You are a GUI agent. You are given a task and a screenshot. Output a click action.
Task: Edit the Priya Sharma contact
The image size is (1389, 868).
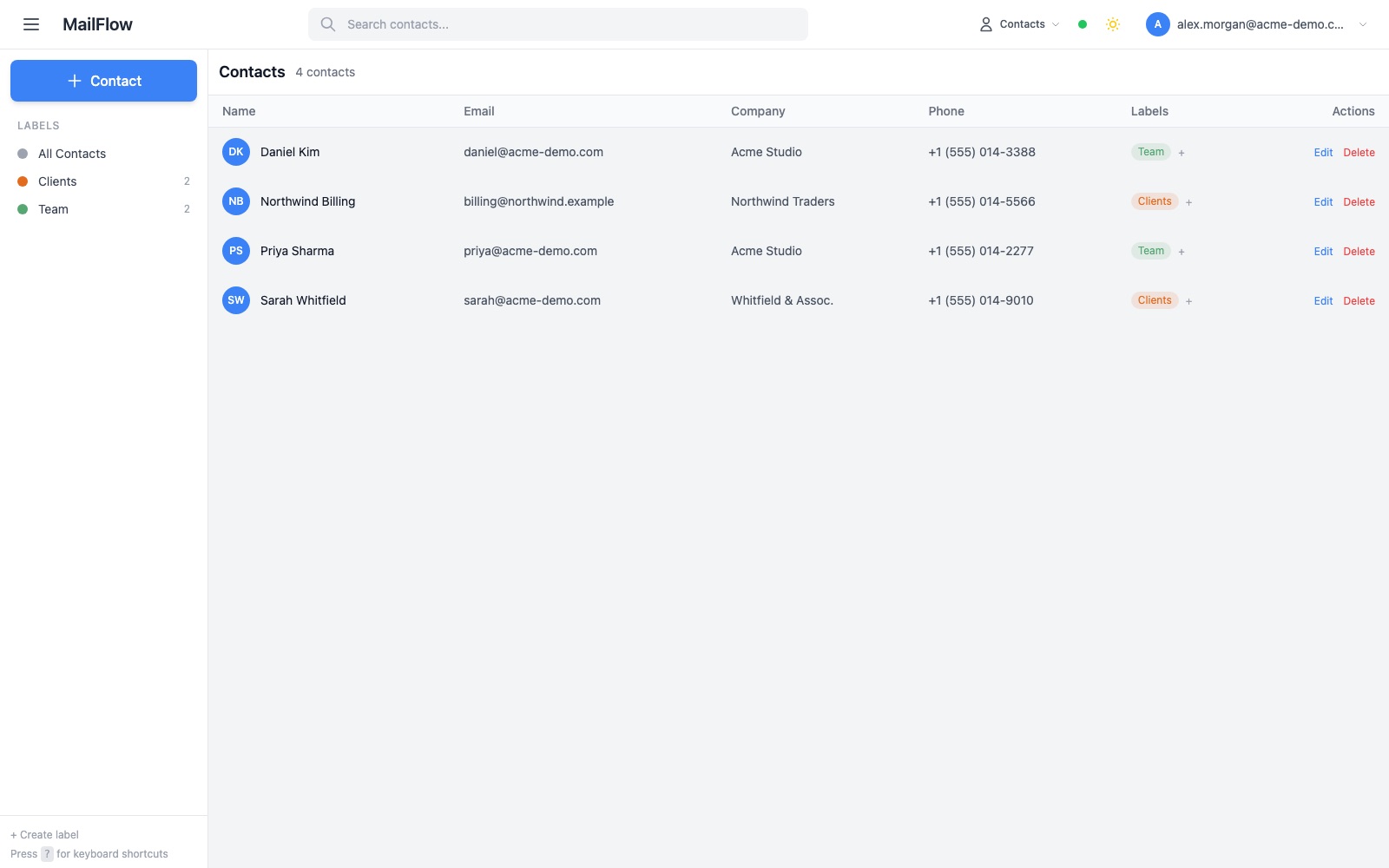pos(1323,252)
